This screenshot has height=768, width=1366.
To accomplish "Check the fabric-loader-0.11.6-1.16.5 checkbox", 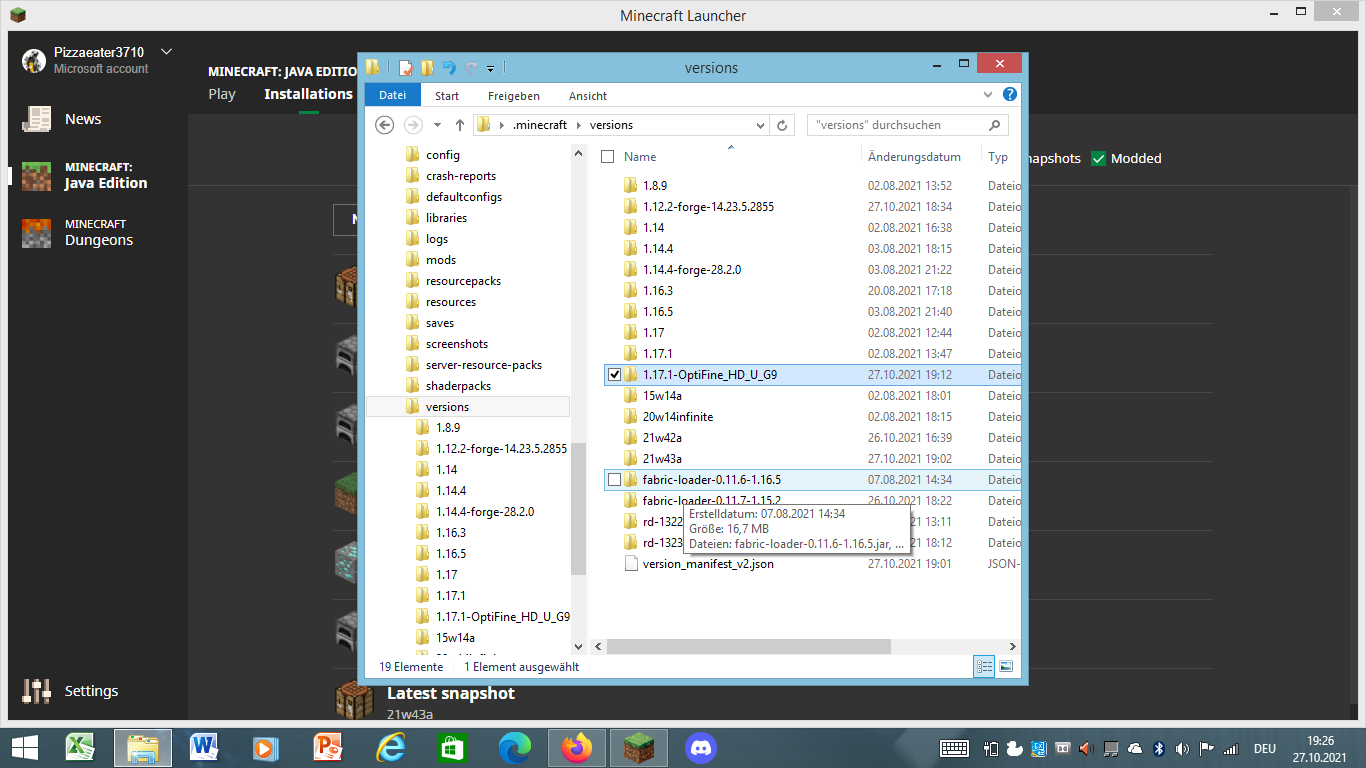I will point(614,480).
